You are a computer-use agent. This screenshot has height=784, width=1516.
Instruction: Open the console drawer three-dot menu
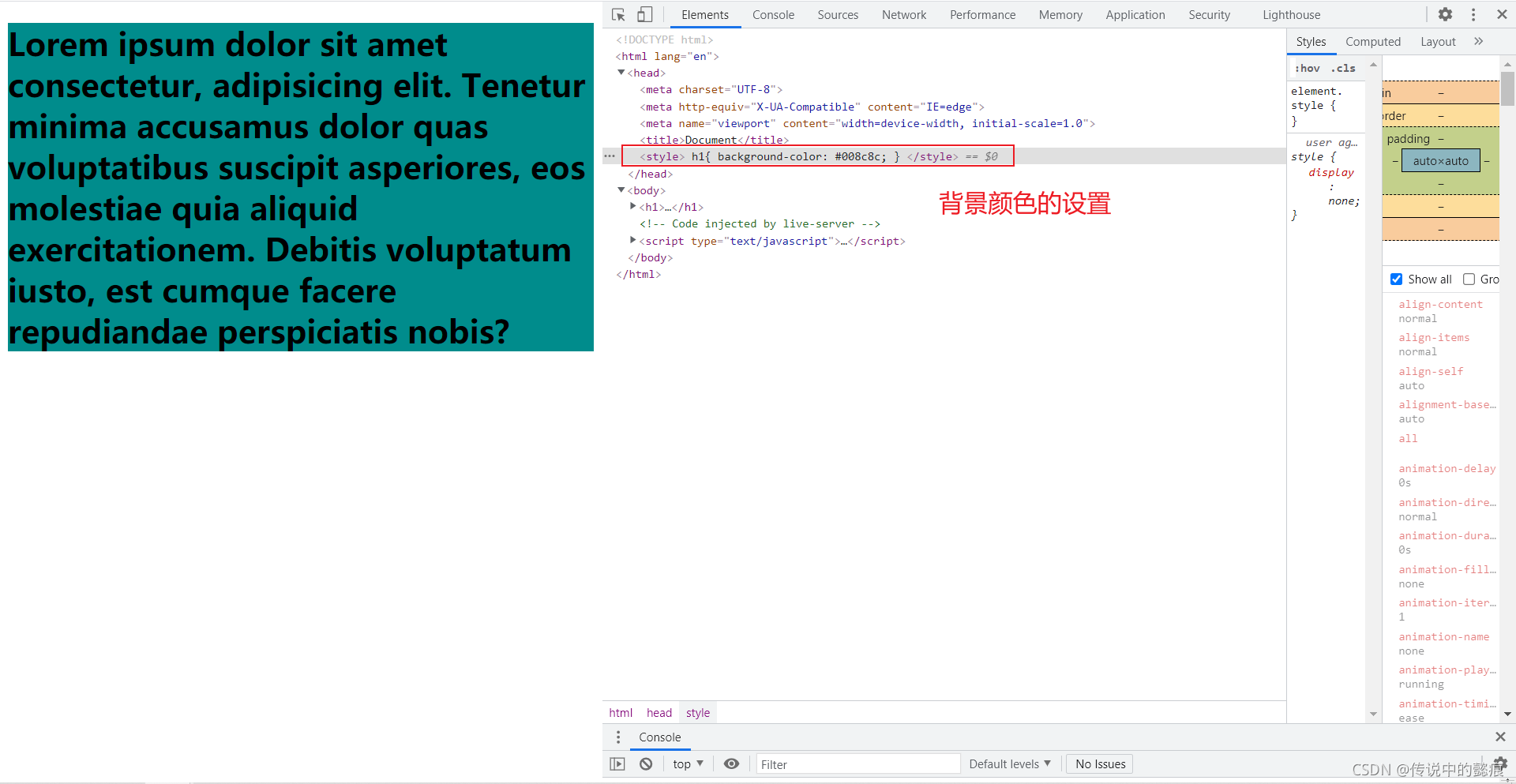click(x=618, y=737)
